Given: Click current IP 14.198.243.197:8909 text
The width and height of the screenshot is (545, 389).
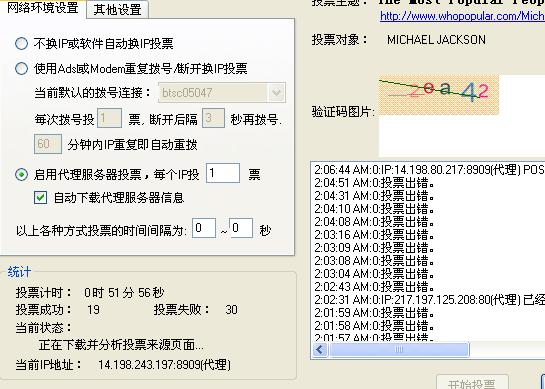Looking at the screenshot, I should 164,365.
